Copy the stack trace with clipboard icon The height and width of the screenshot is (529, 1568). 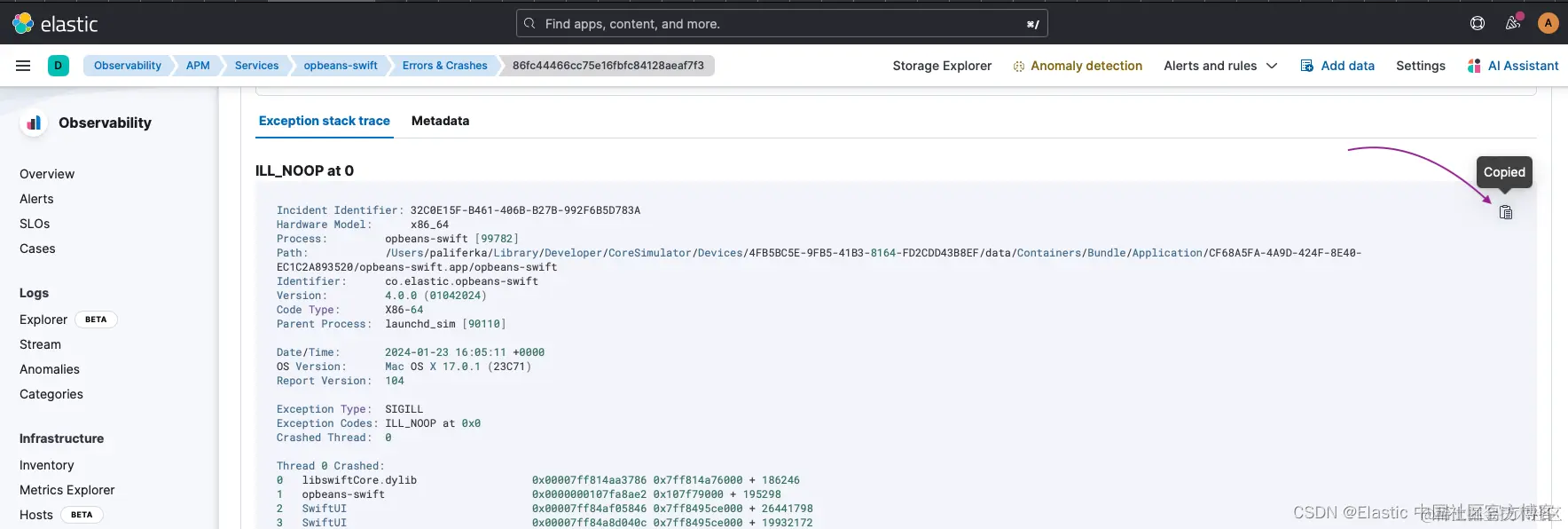1506,212
